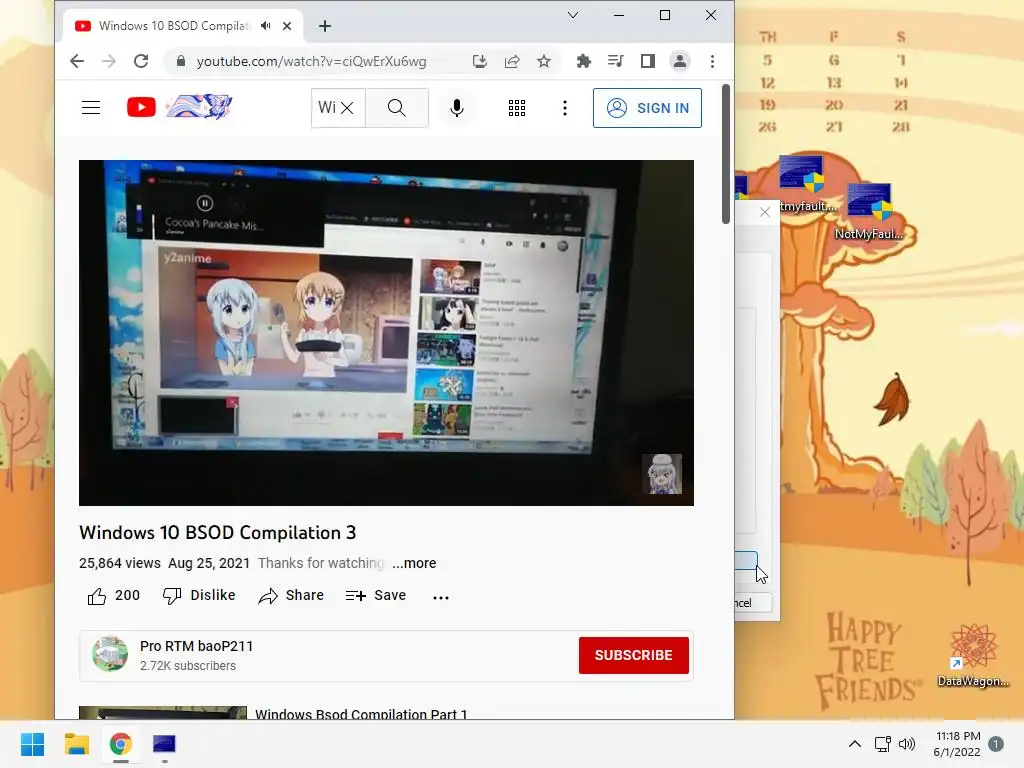This screenshot has width=1024, height=768.
Task: Open the volume tray icon
Action: (x=907, y=744)
